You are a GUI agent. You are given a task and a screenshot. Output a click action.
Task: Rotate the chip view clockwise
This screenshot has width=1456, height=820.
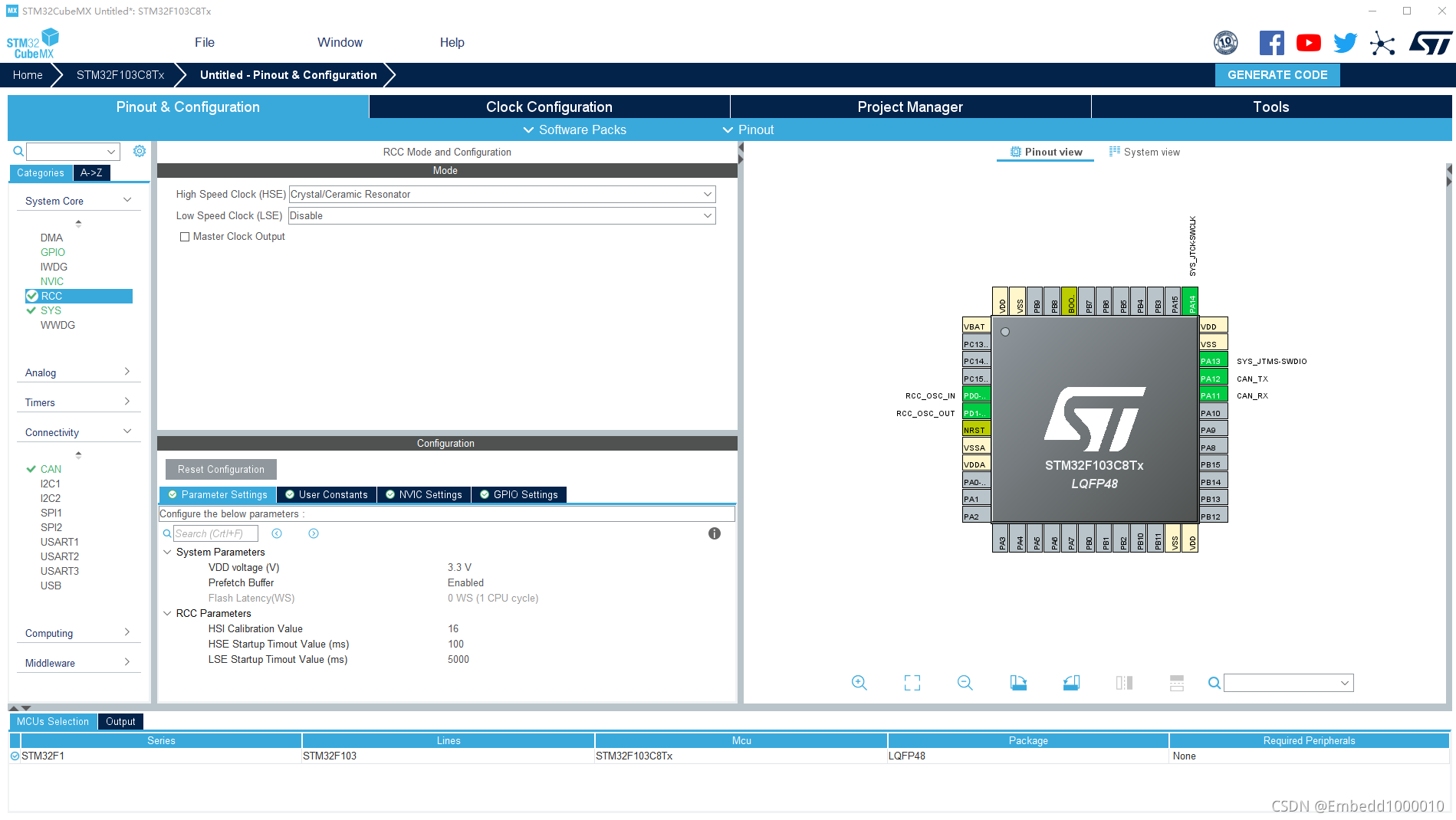pos(1018,683)
